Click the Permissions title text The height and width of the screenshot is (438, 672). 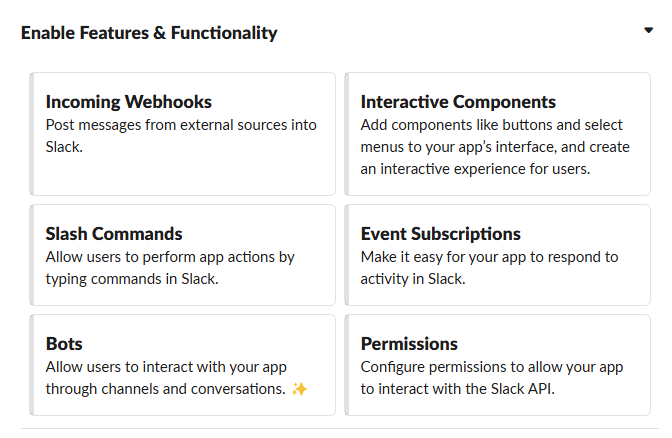click(409, 344)
